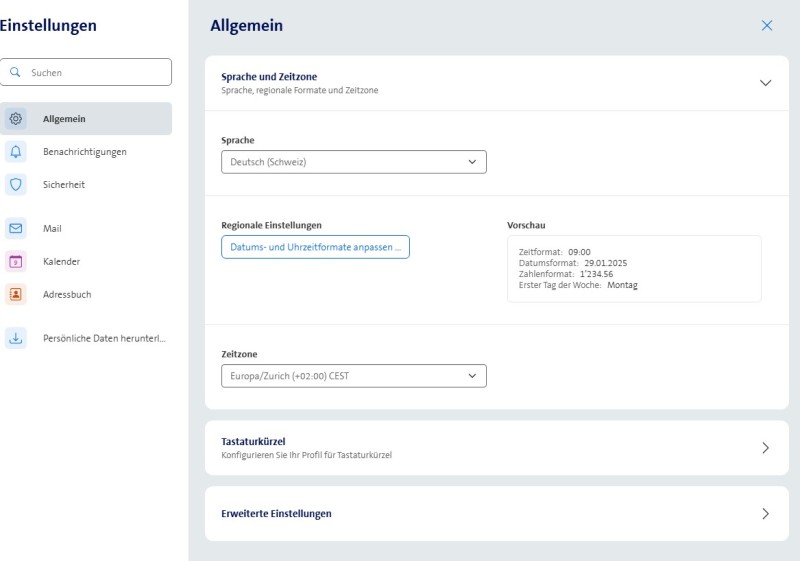Click the Allgemein gear icon
Viewport: 800px width, 561px height.
pyautogui.click(x=16, y=119)
